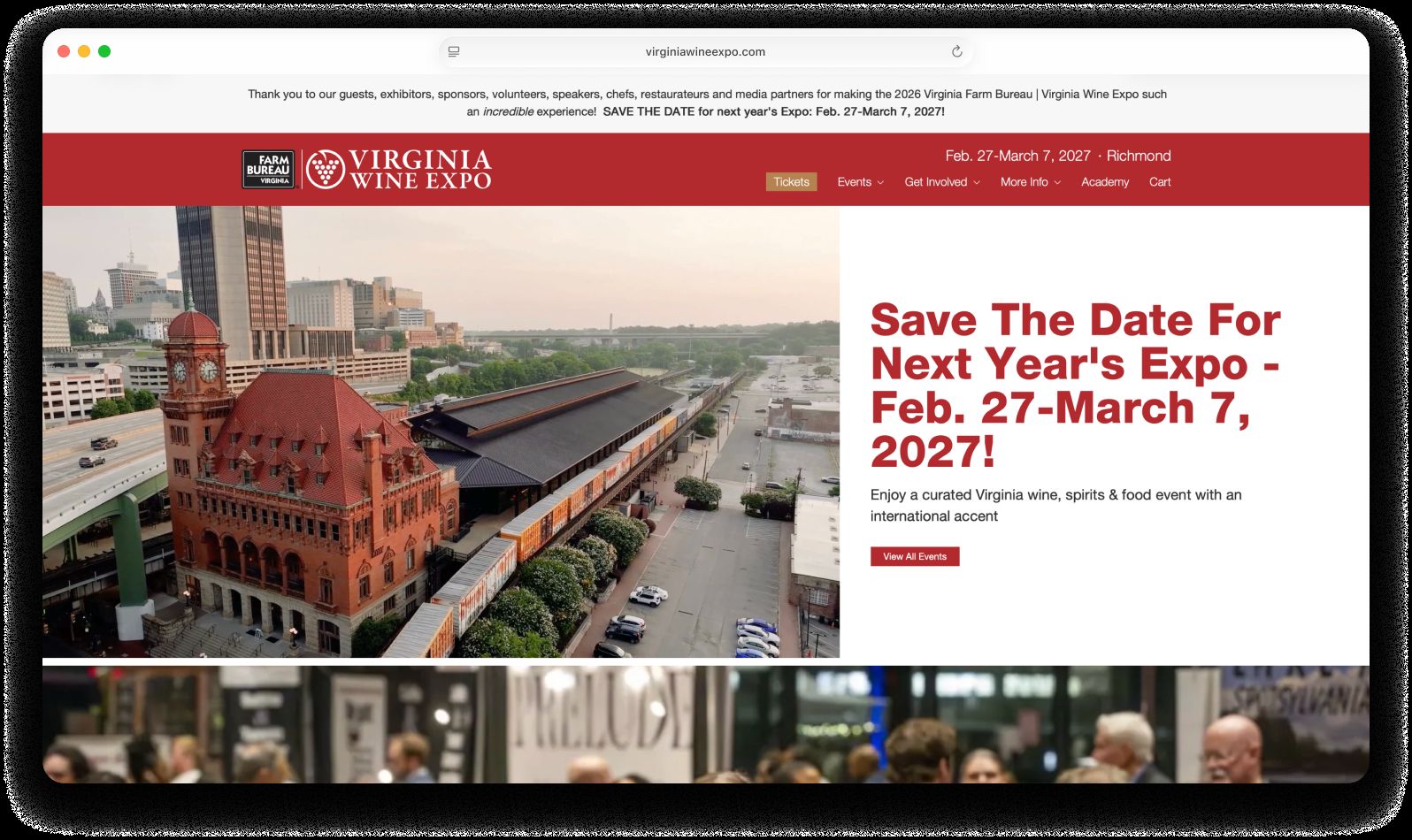Click the Save The Date headline
1412x840 pixels.
(x=1075, y=385)
